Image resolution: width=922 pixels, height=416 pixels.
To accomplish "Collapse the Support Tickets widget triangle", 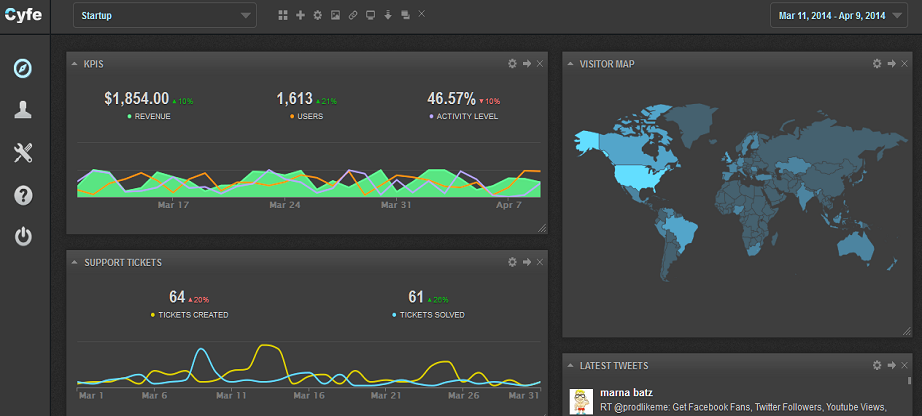I will [75, 262].
